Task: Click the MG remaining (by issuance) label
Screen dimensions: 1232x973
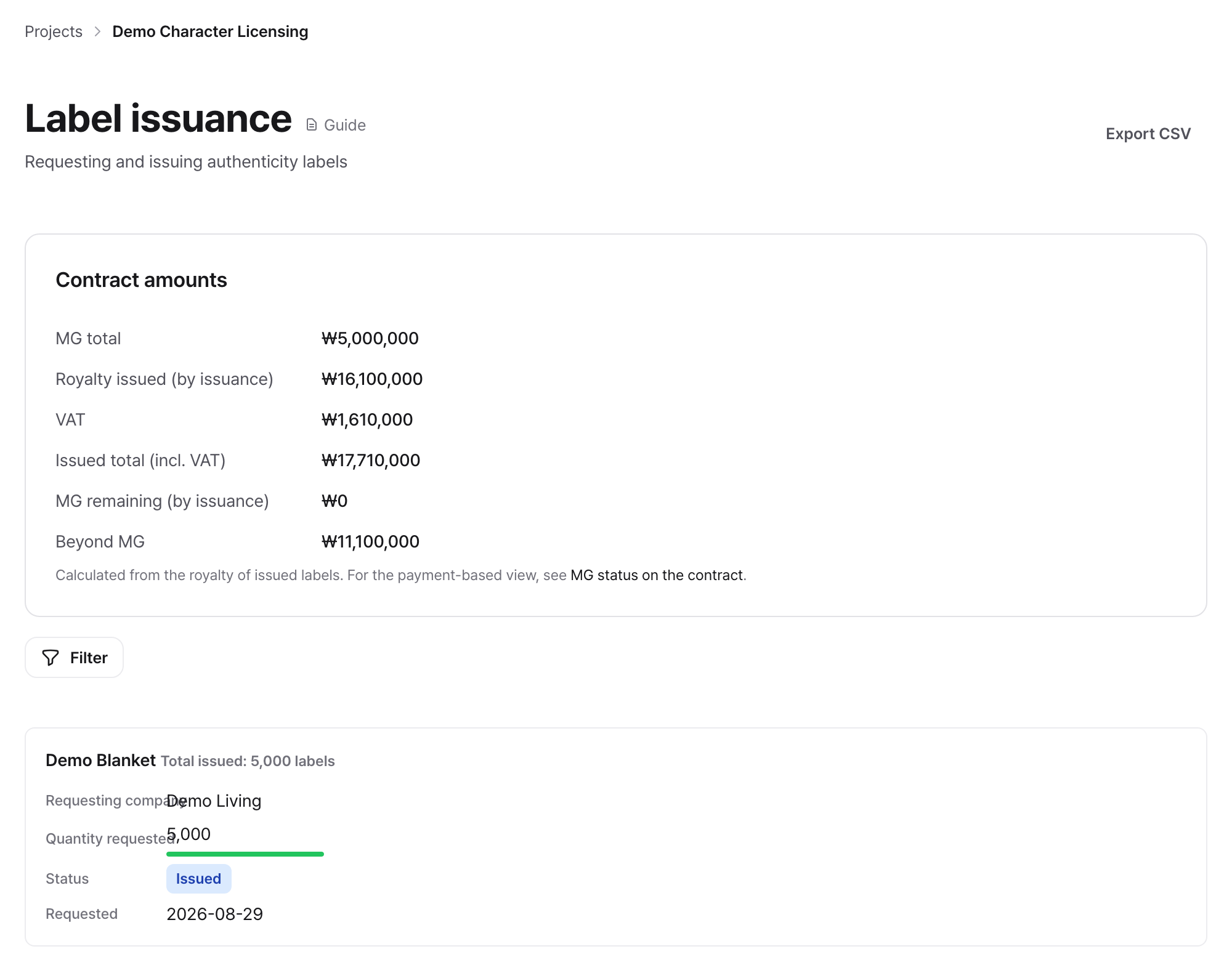Action: 162,501
